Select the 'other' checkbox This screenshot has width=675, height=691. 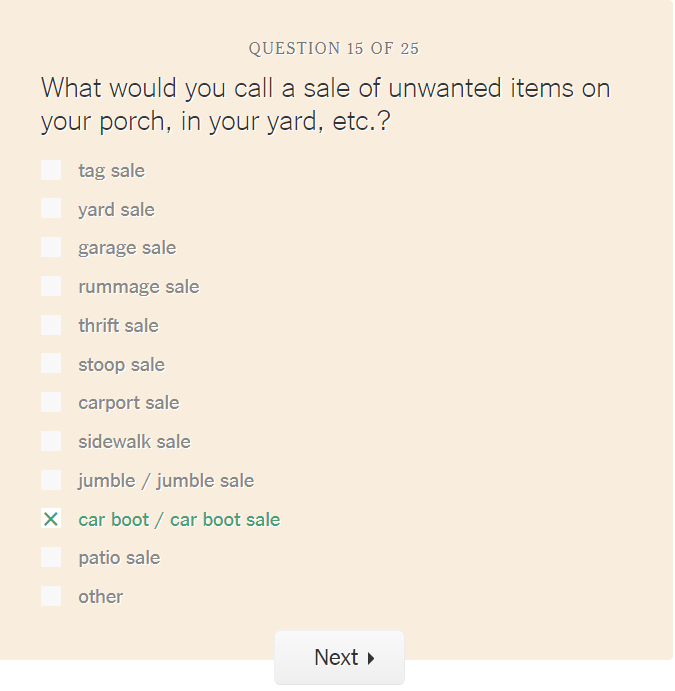[x=51, y=596]
